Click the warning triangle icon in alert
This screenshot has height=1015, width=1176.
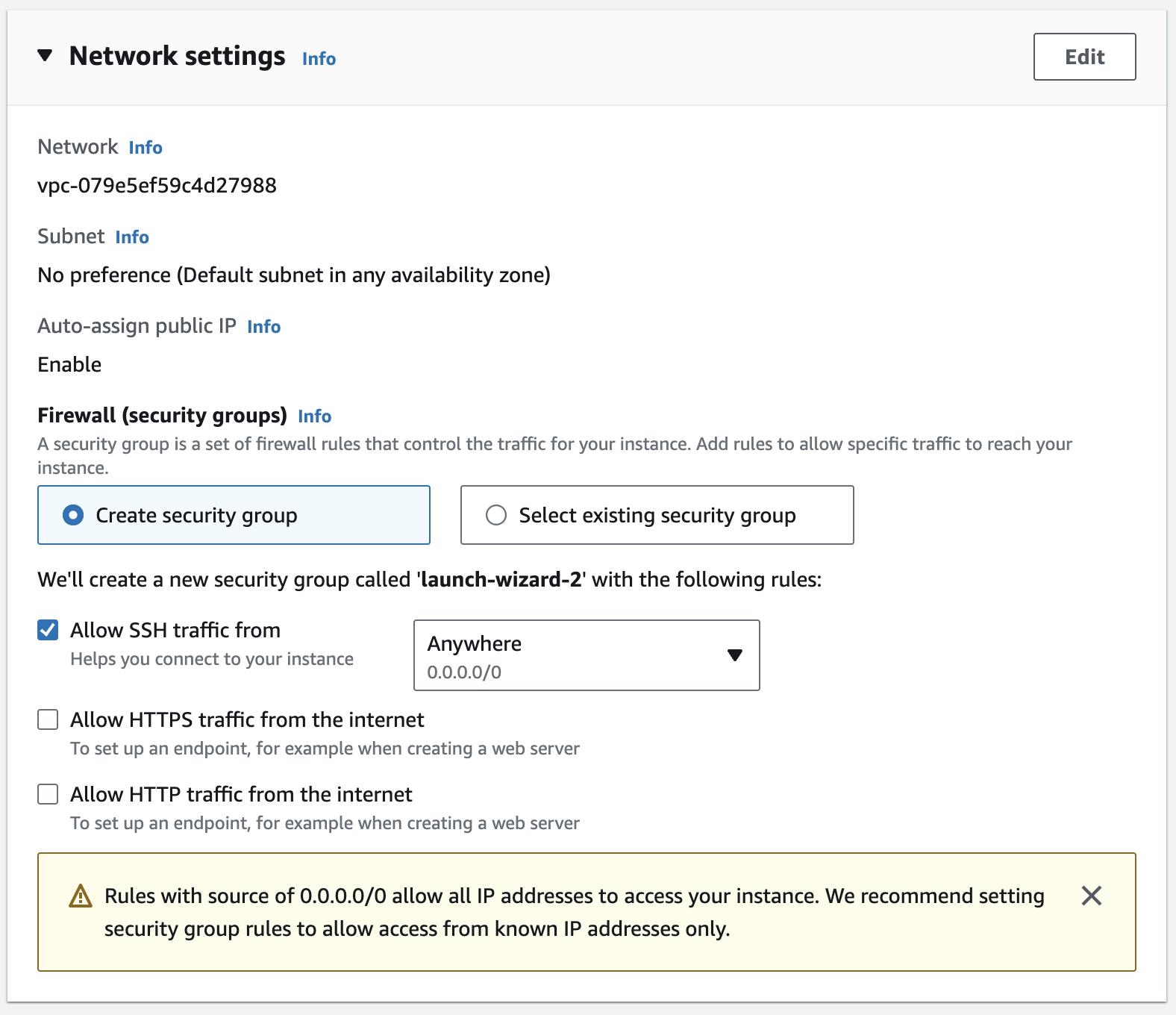(x=80, y=896)
